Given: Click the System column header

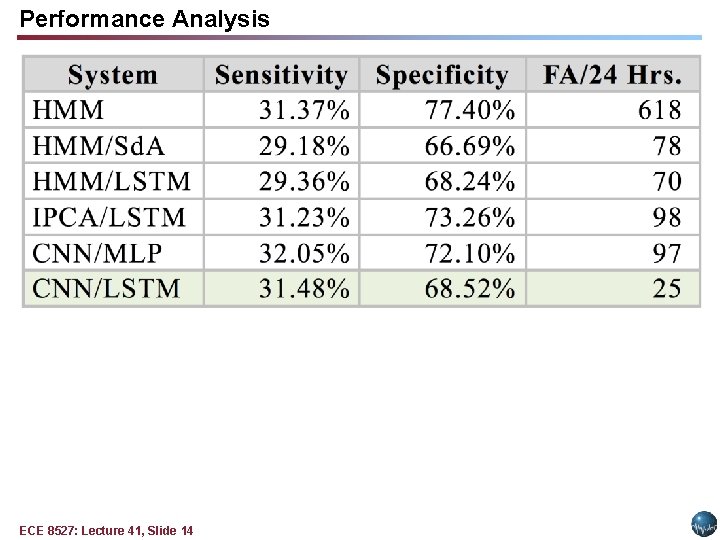Looking at the screenshot, I should 113,74.
